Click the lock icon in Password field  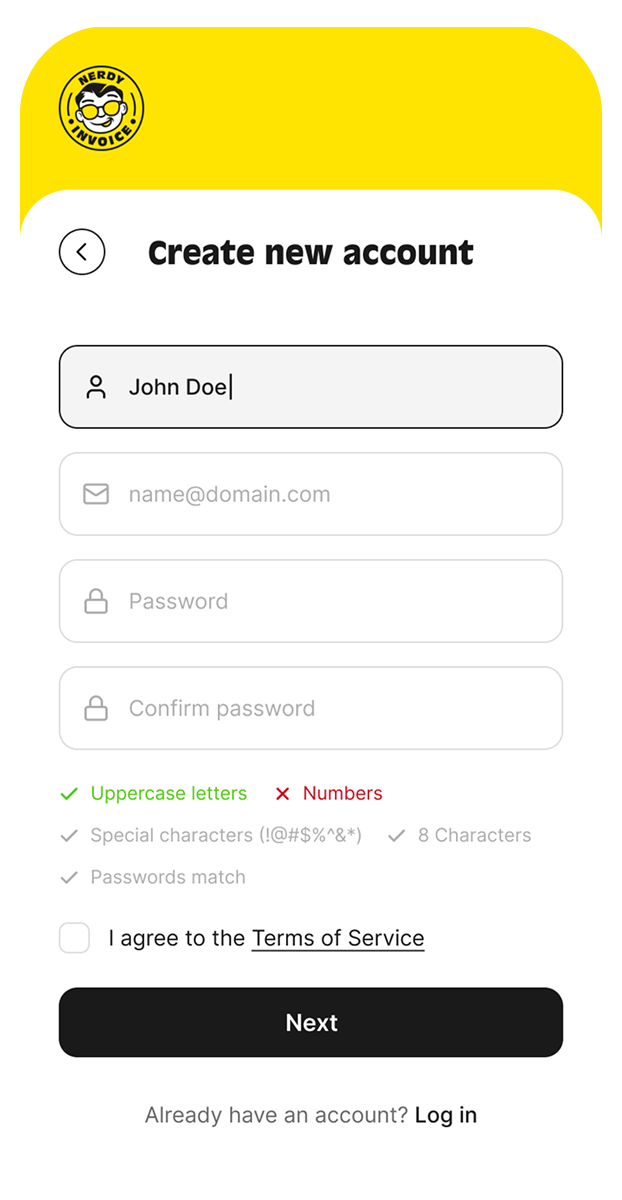[x=96, y=601]
